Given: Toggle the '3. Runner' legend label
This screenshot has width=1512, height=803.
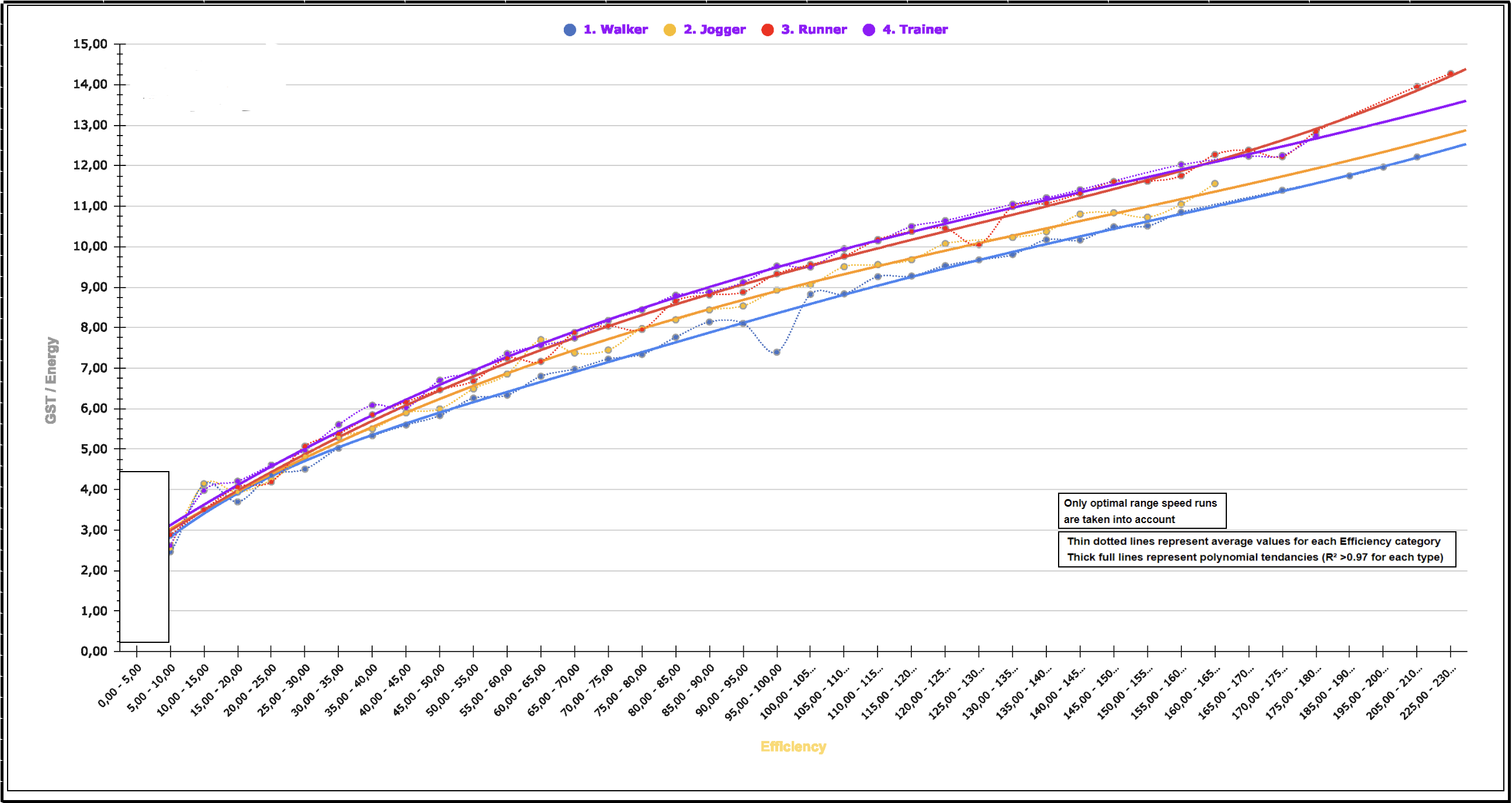Looking at the screenshot, I should pos(813,30).
